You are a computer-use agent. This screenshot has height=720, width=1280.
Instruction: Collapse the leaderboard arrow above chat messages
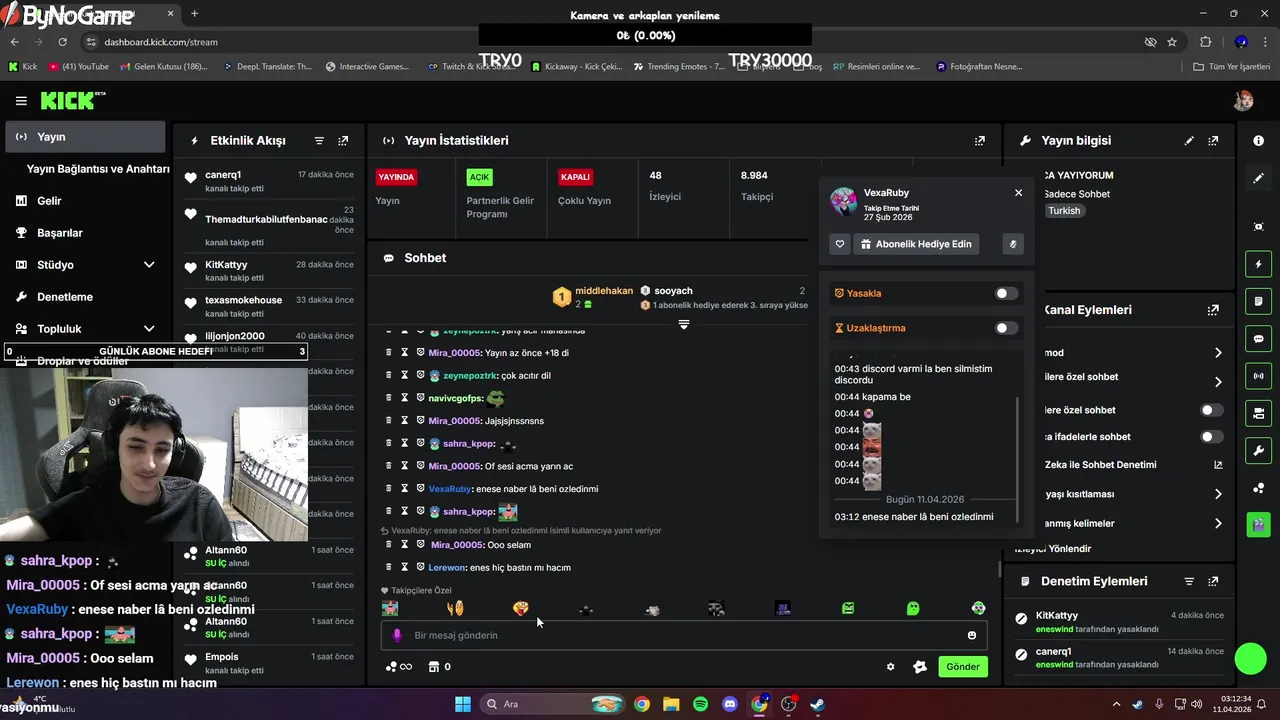coord(684,324)
